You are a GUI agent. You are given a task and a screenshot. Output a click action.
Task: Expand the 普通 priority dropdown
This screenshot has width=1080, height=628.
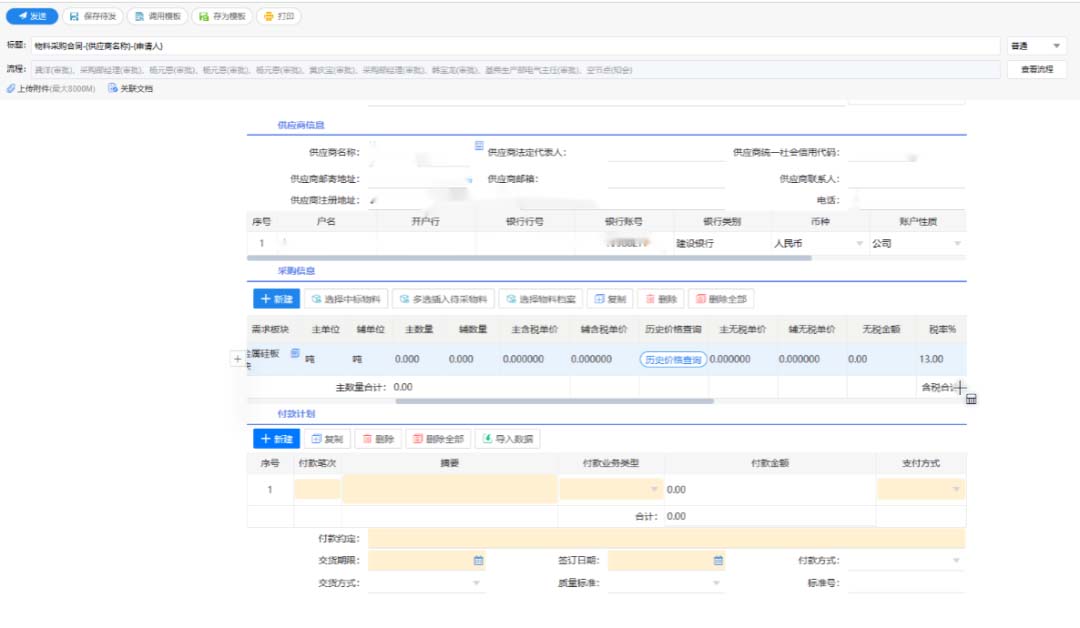pos(1057,46)
